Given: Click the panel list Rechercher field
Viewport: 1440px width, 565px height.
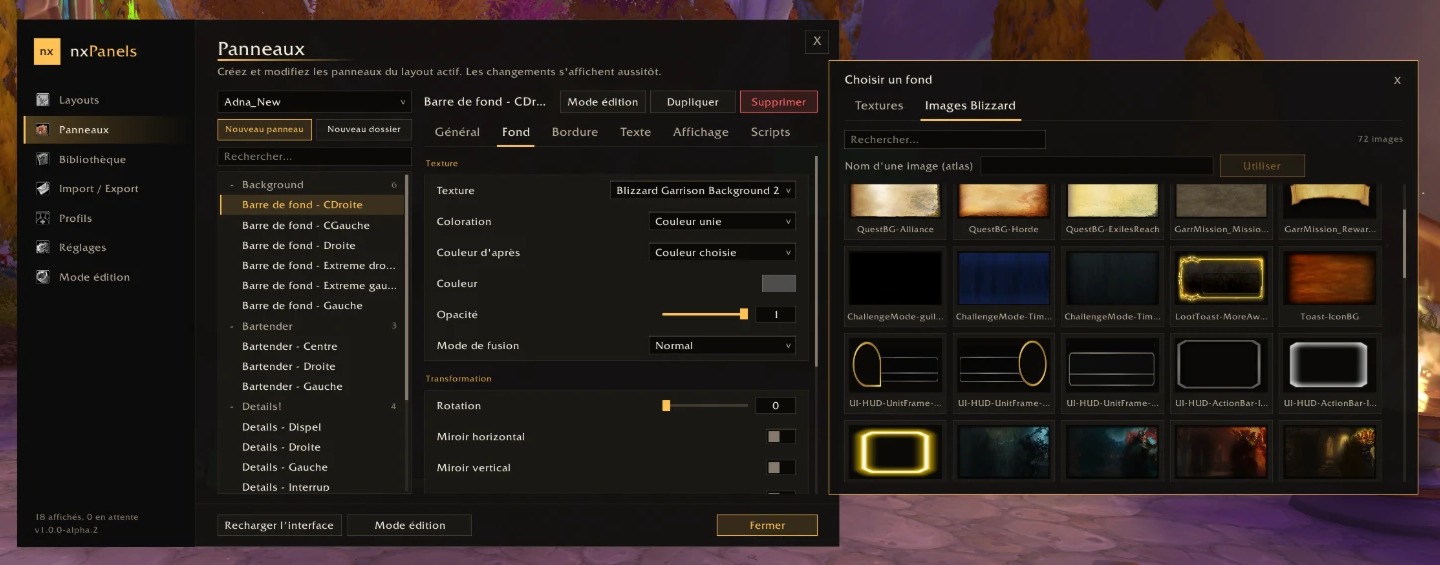Looking at the screenshot, I should (x=314, y=157).
